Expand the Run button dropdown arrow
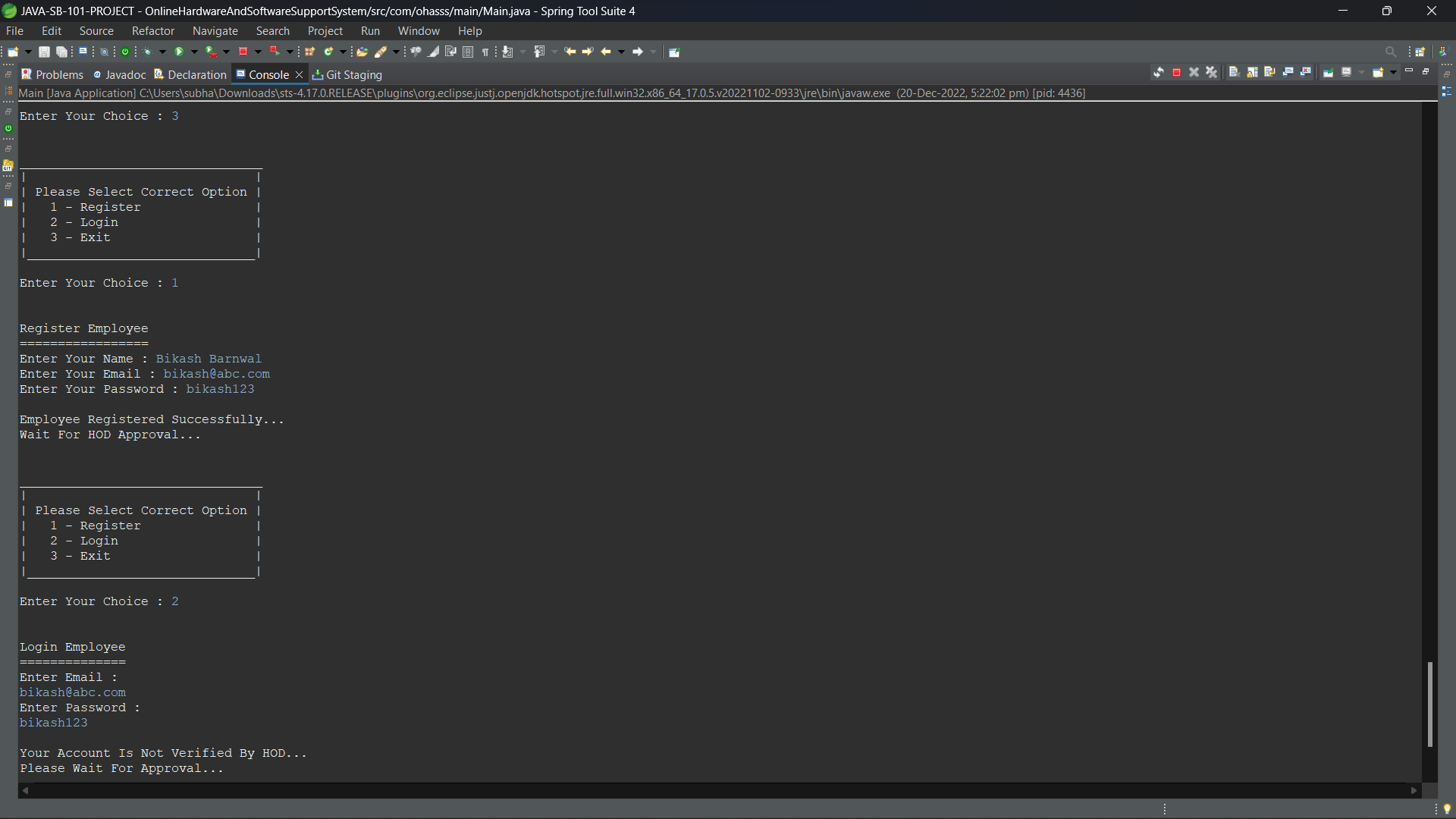Image resolution: width=1456 pixels, height=819 pixels. point(194,52)
